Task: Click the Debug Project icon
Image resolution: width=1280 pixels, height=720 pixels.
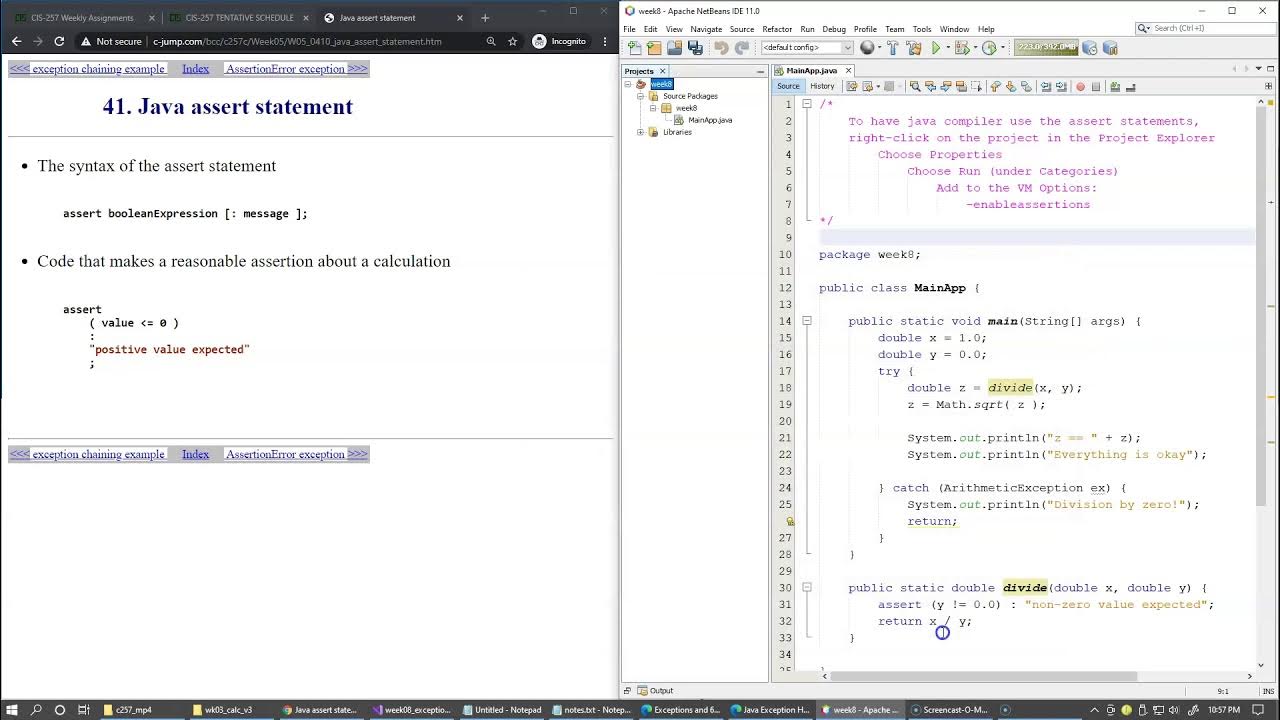Action: tap(962, 48)
